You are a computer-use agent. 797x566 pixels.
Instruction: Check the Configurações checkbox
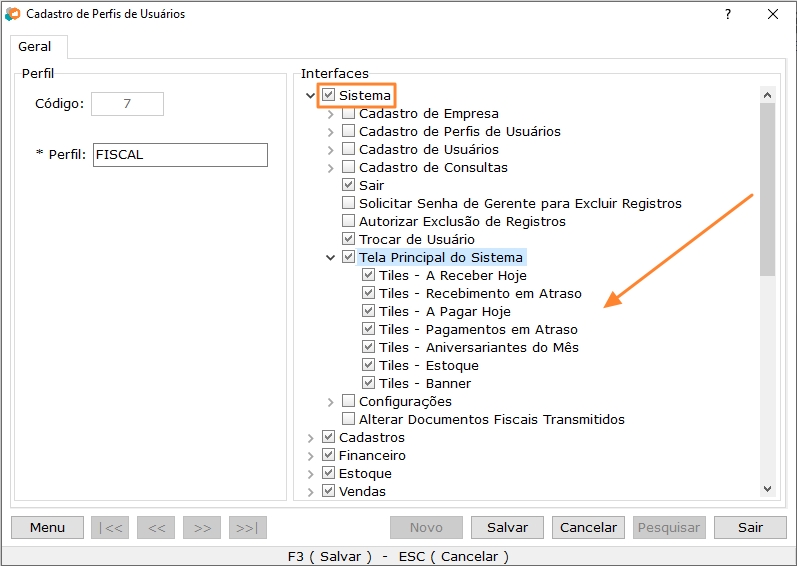coord(348,401)
